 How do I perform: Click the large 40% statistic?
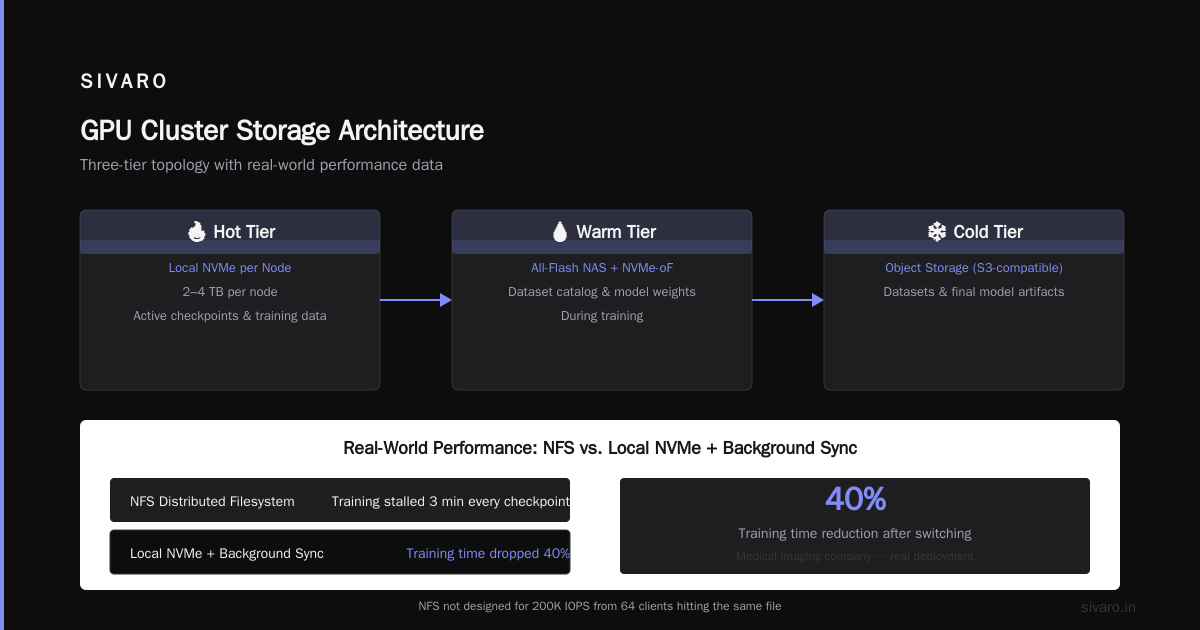[x=855, y=499]
